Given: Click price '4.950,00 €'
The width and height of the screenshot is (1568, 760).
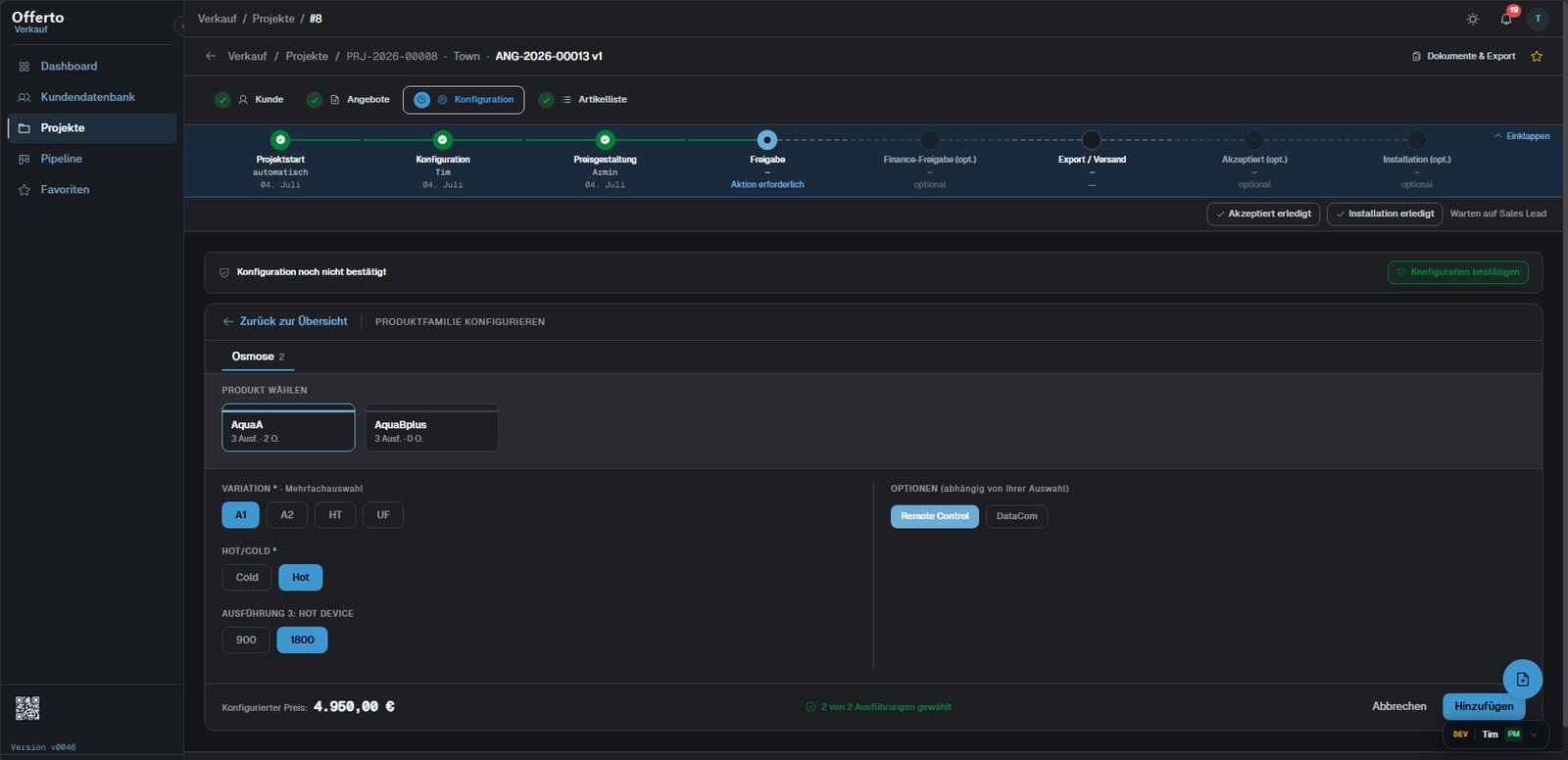Looking at the screenshot, I should 354,706.
